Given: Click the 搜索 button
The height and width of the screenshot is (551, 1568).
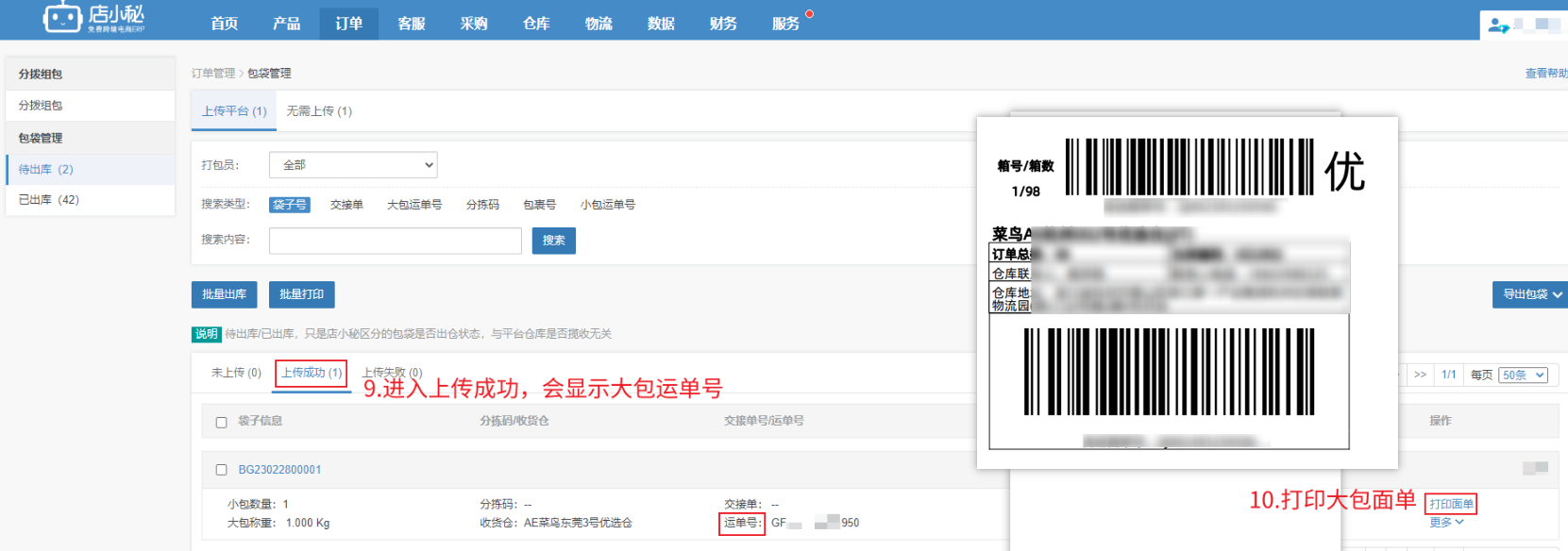Looking at the screenshot, I should click(x=554, y=241).
